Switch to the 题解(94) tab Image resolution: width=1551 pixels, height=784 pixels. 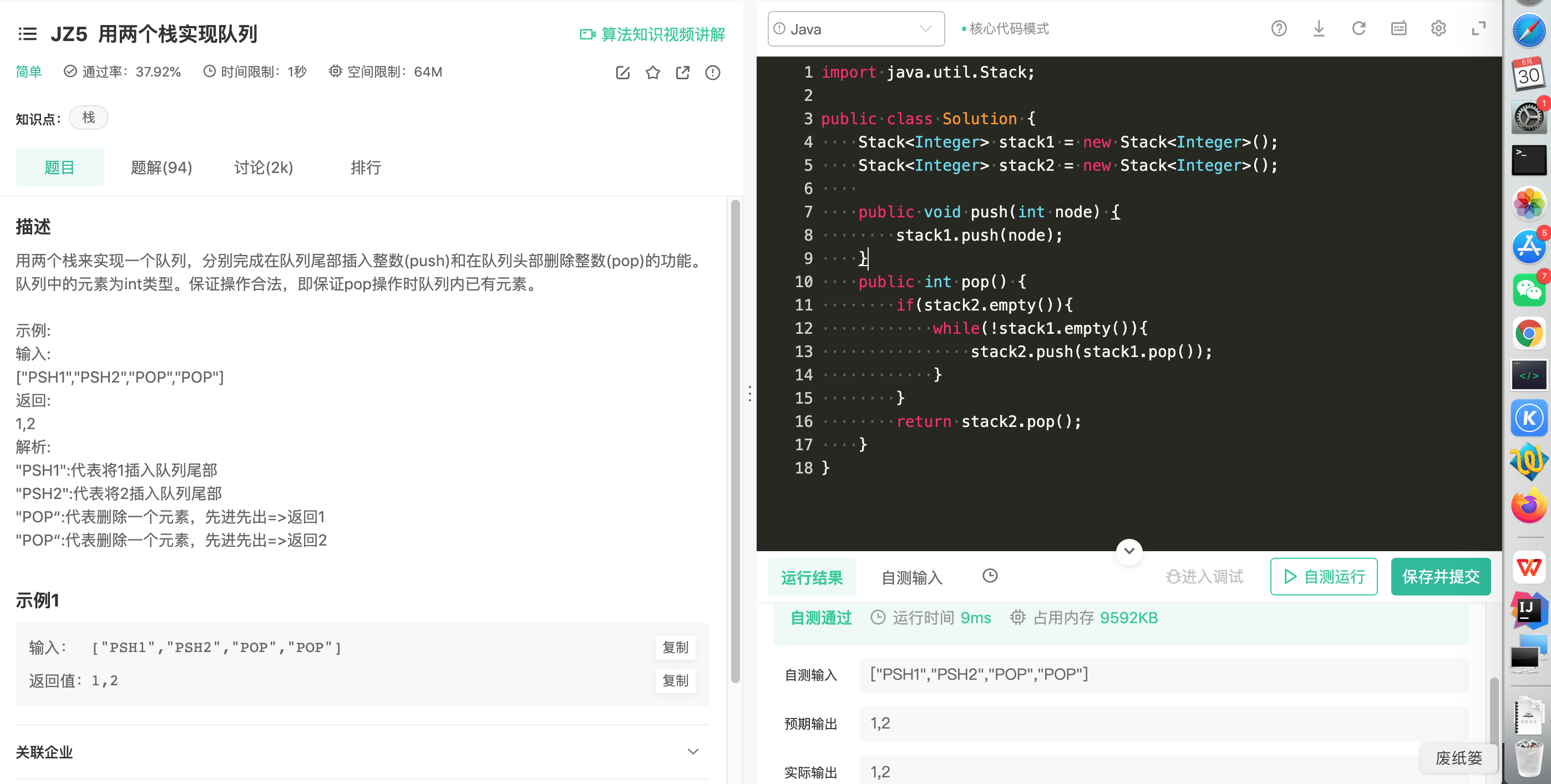[161, 167]
